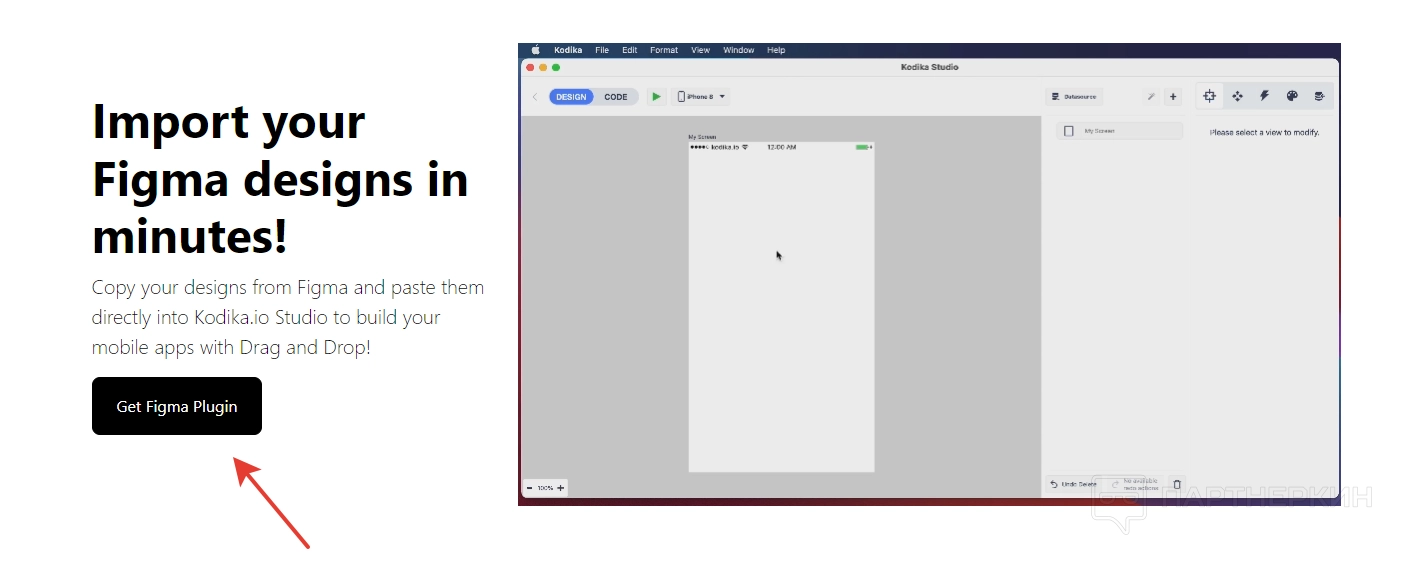Click Undo Delete button
The width and height of the screenshot is (1424, 587).
[1072, 484]
